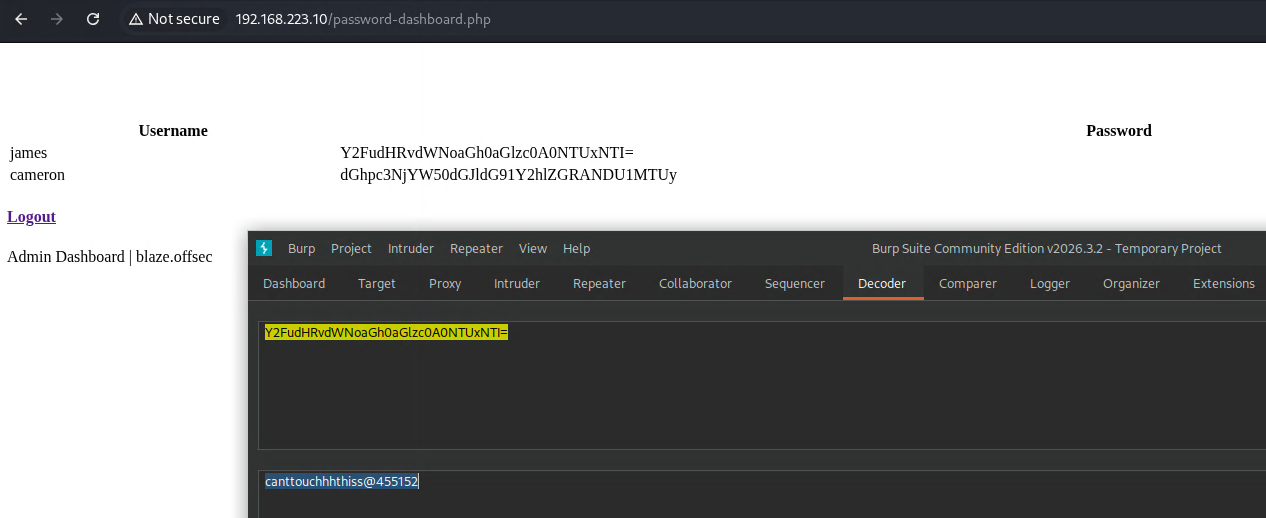Open the Repeater menu in menu bar
This screenshot has height=518, width=1266.
[x=476, y=248]
